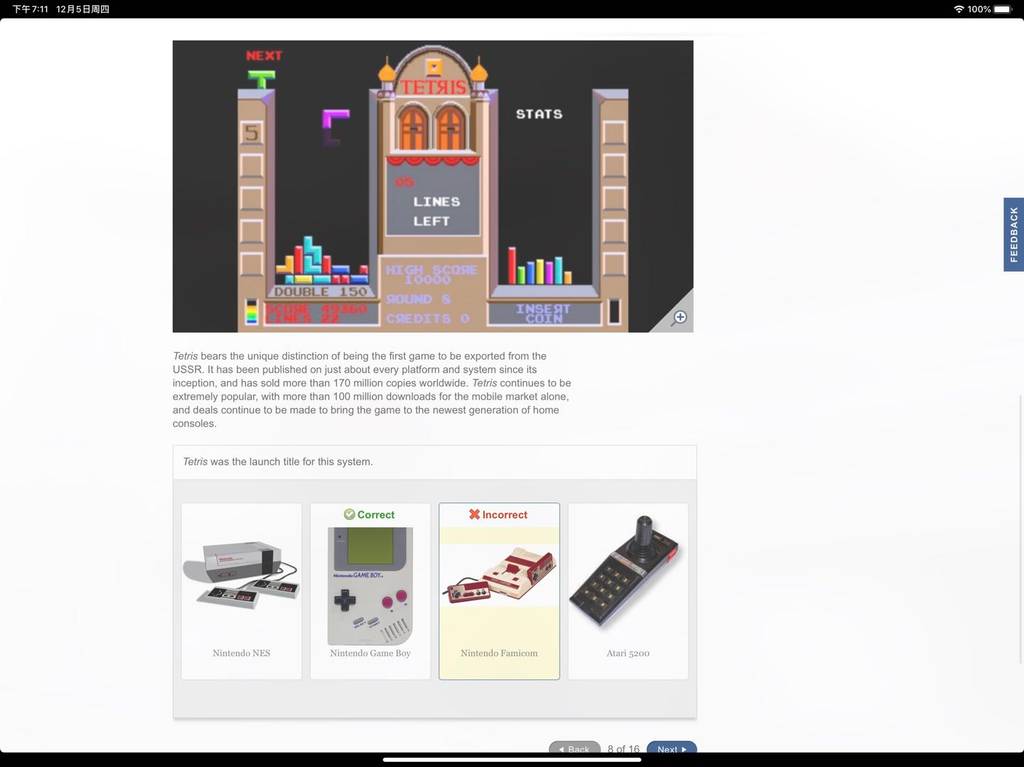Click the home indicator bar
The width and height of the screenshot is (1024, 767).
click(512, 760)
